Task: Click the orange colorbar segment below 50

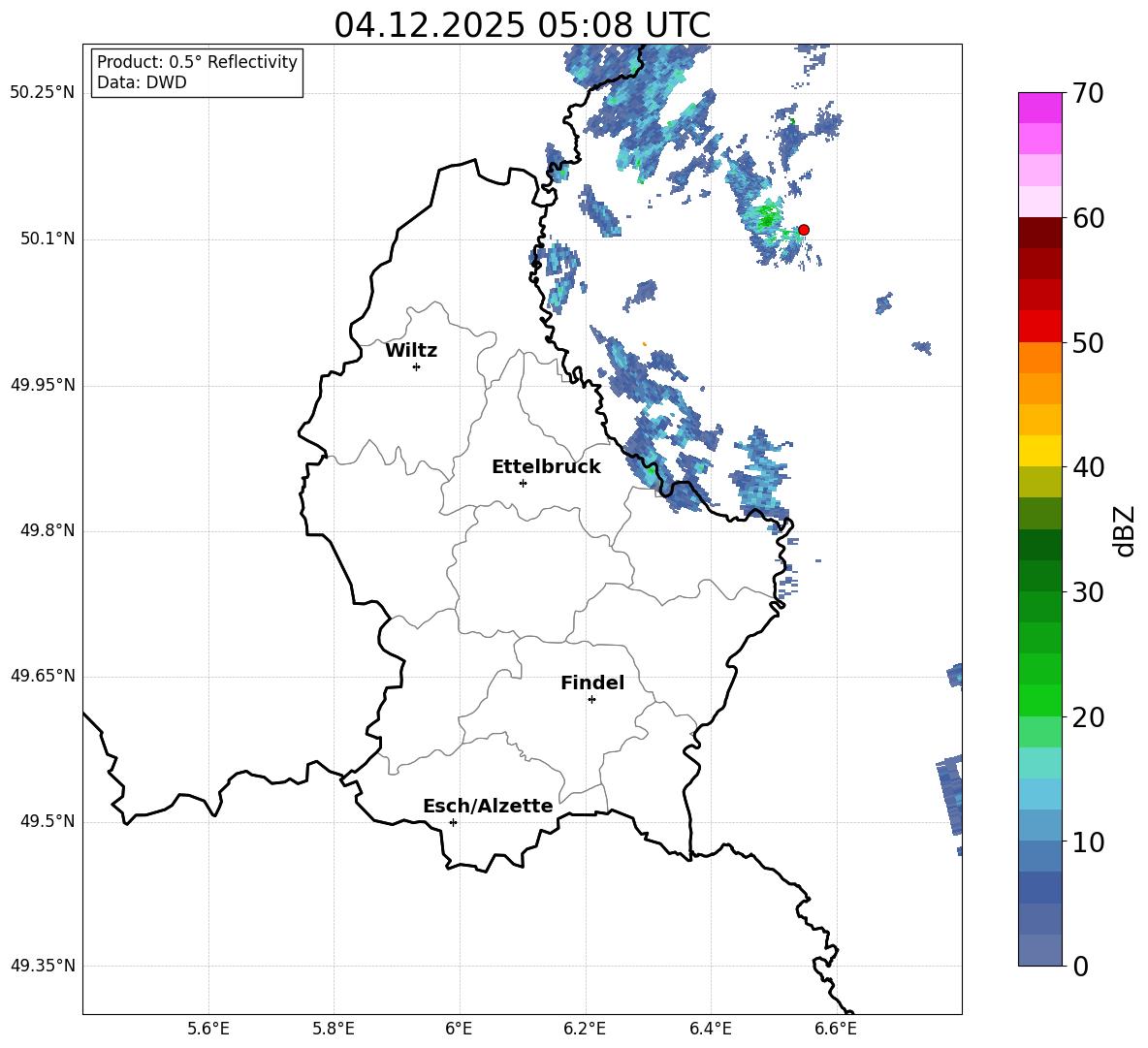Action: coord(1039,358)
